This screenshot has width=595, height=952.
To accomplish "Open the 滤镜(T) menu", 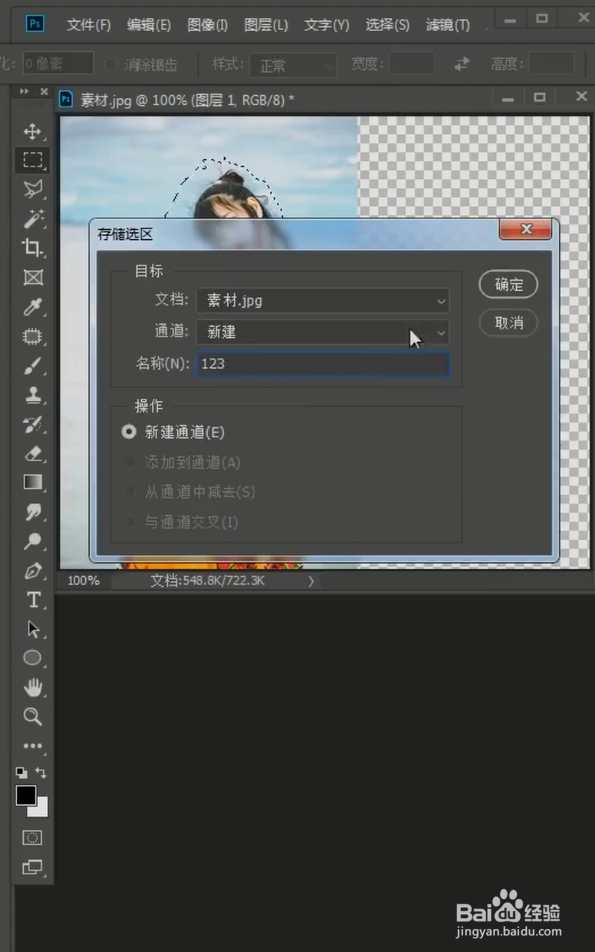I will coord(447,25).
